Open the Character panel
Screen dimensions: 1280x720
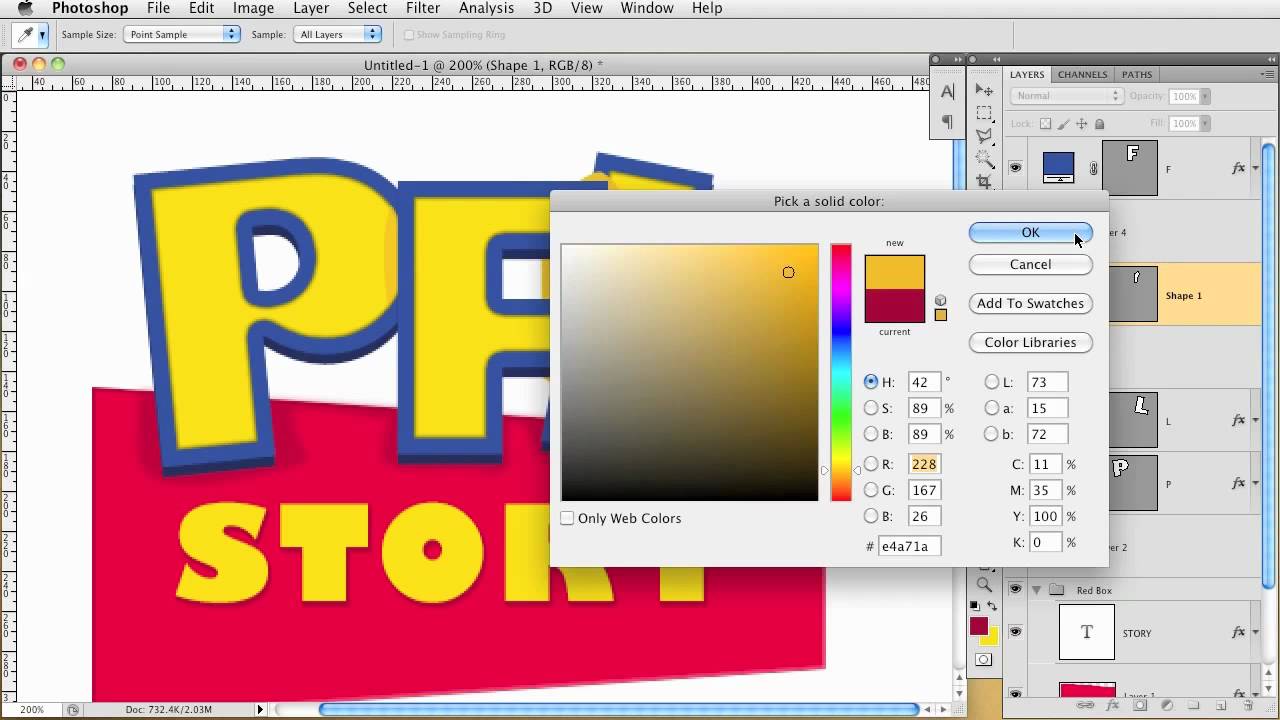click(x=946, y=91)
